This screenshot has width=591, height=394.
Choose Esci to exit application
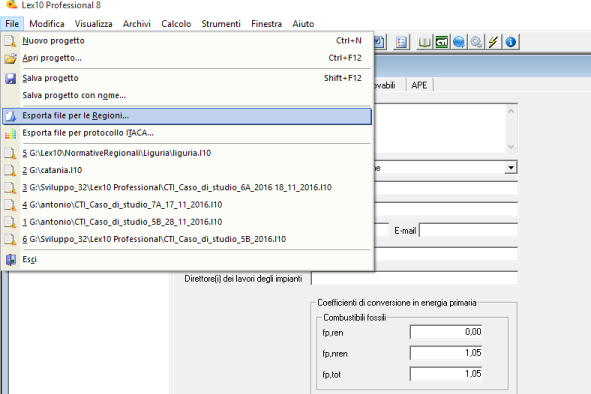(187, 259)
